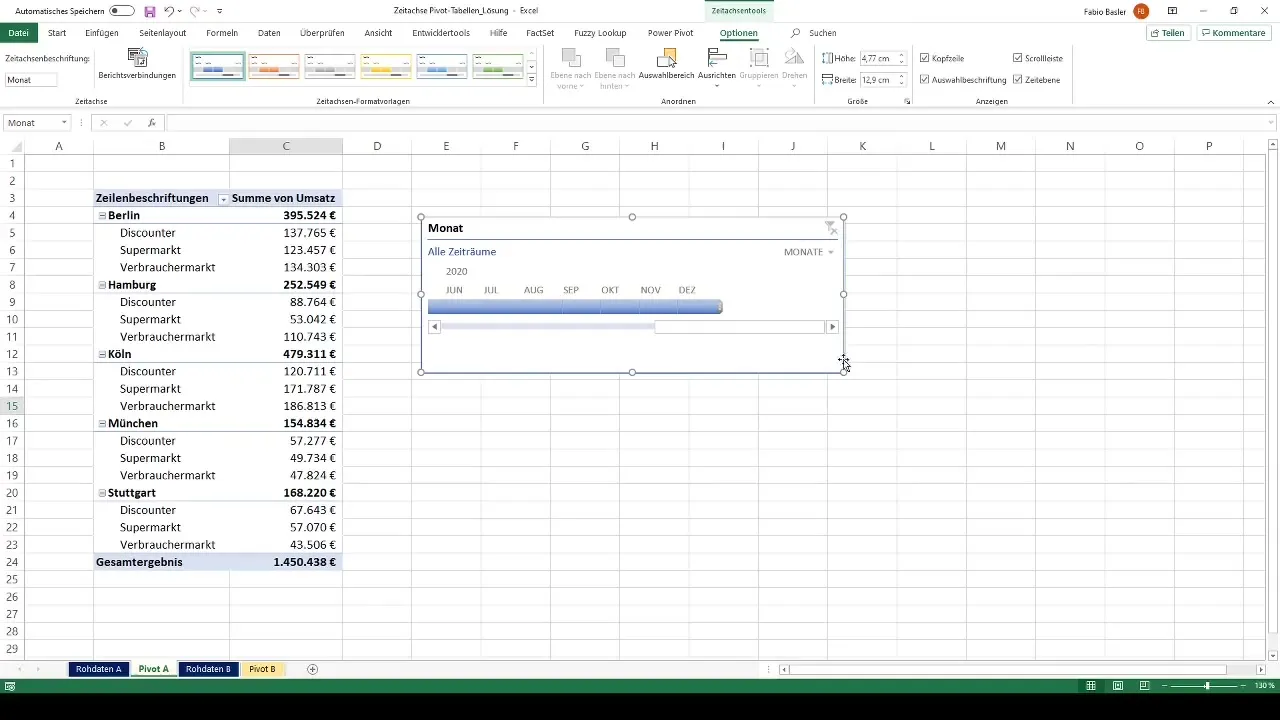Click the Undo arrow icon
This screenshot has width=1280, height=720.
(x=169, y=11)
